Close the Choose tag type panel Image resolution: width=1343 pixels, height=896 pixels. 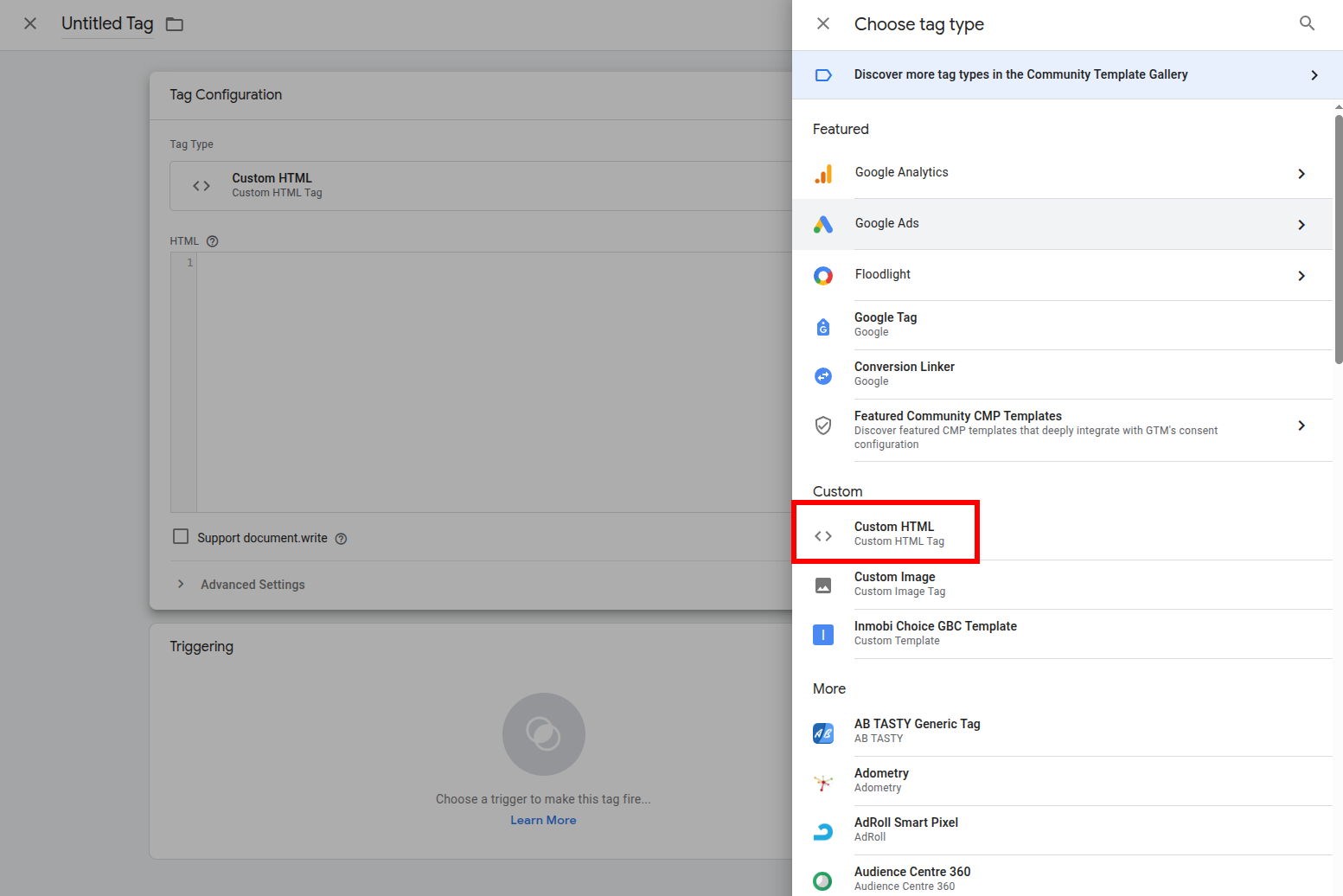tap(823, 23)
